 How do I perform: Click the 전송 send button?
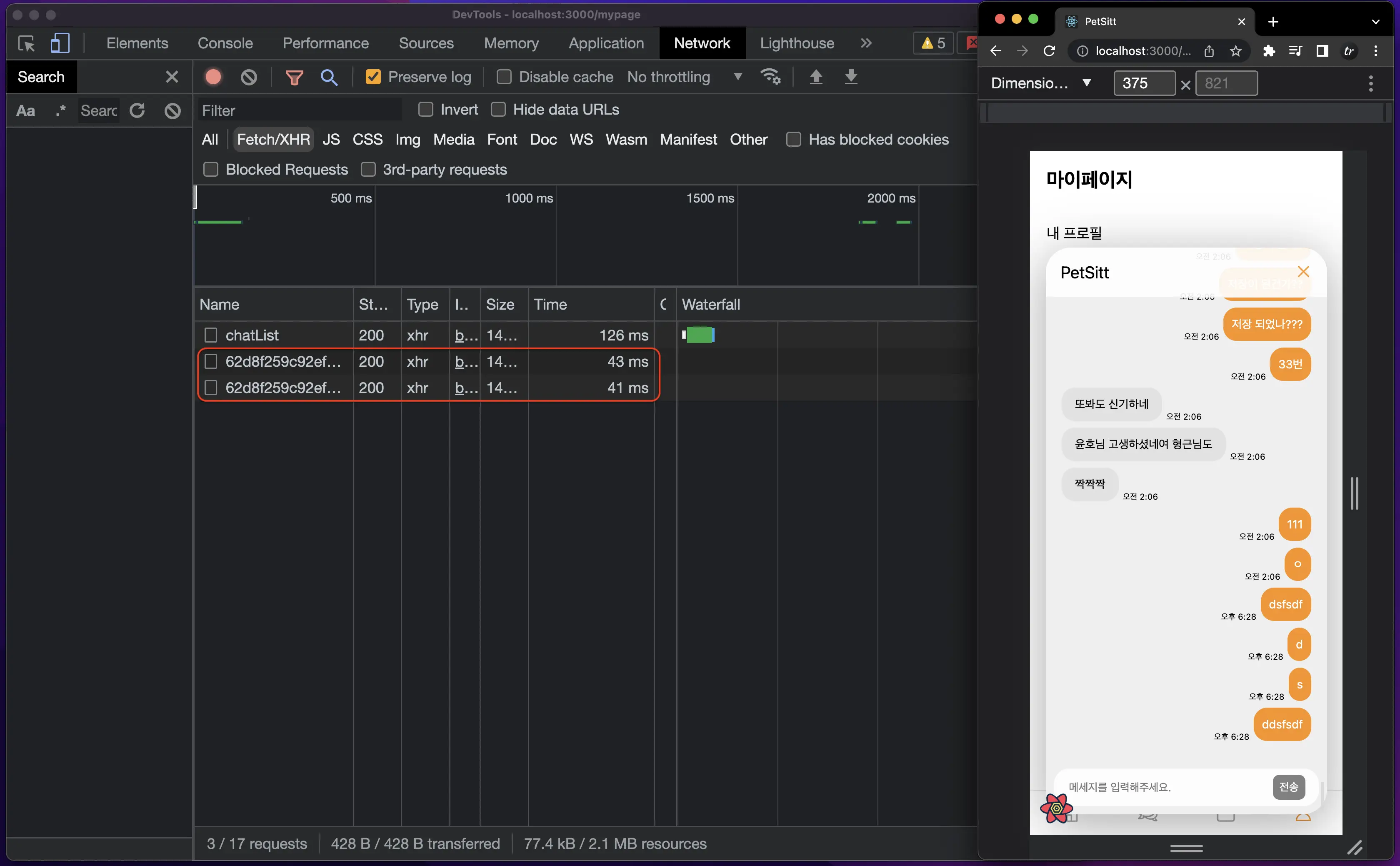click(x=1288, y=786)
